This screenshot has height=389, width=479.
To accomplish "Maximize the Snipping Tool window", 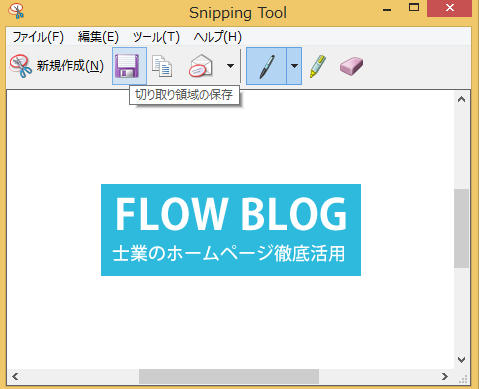I will pyautogui.click(x=414, y=8).
